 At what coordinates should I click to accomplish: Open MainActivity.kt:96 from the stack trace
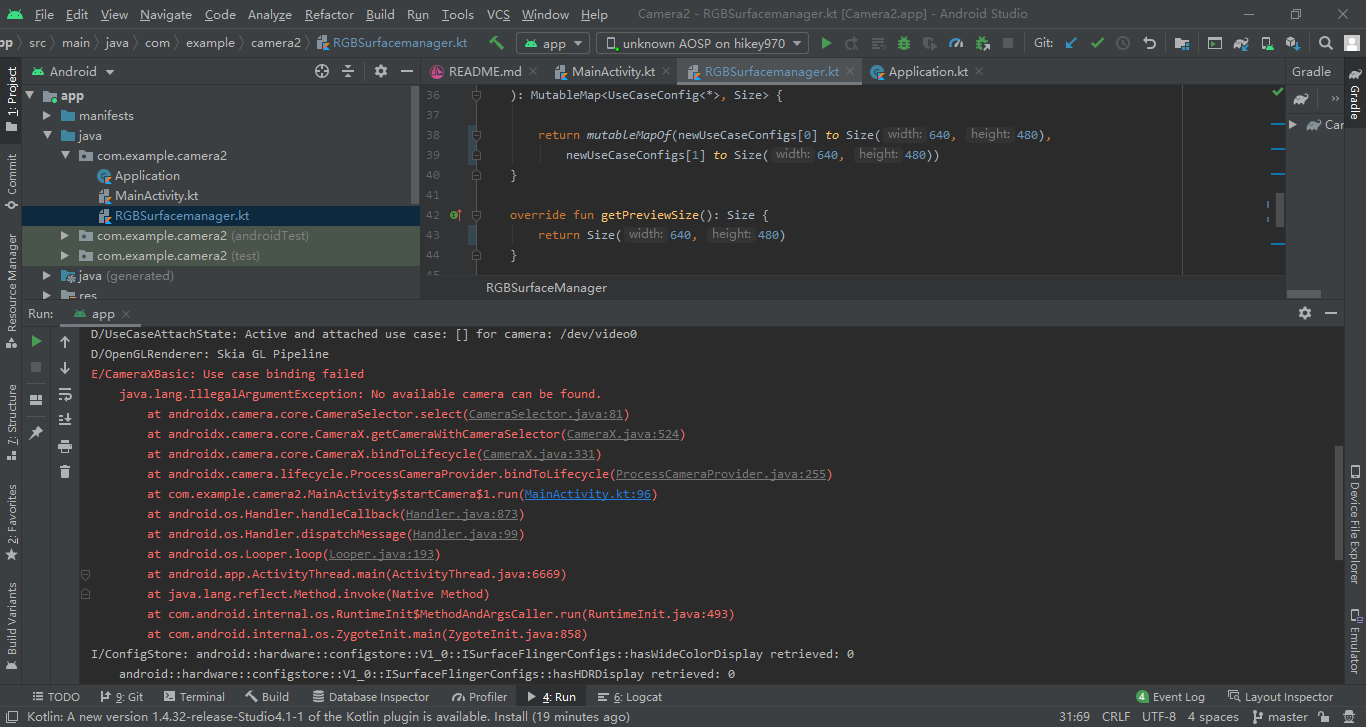[x=588, y=493]
